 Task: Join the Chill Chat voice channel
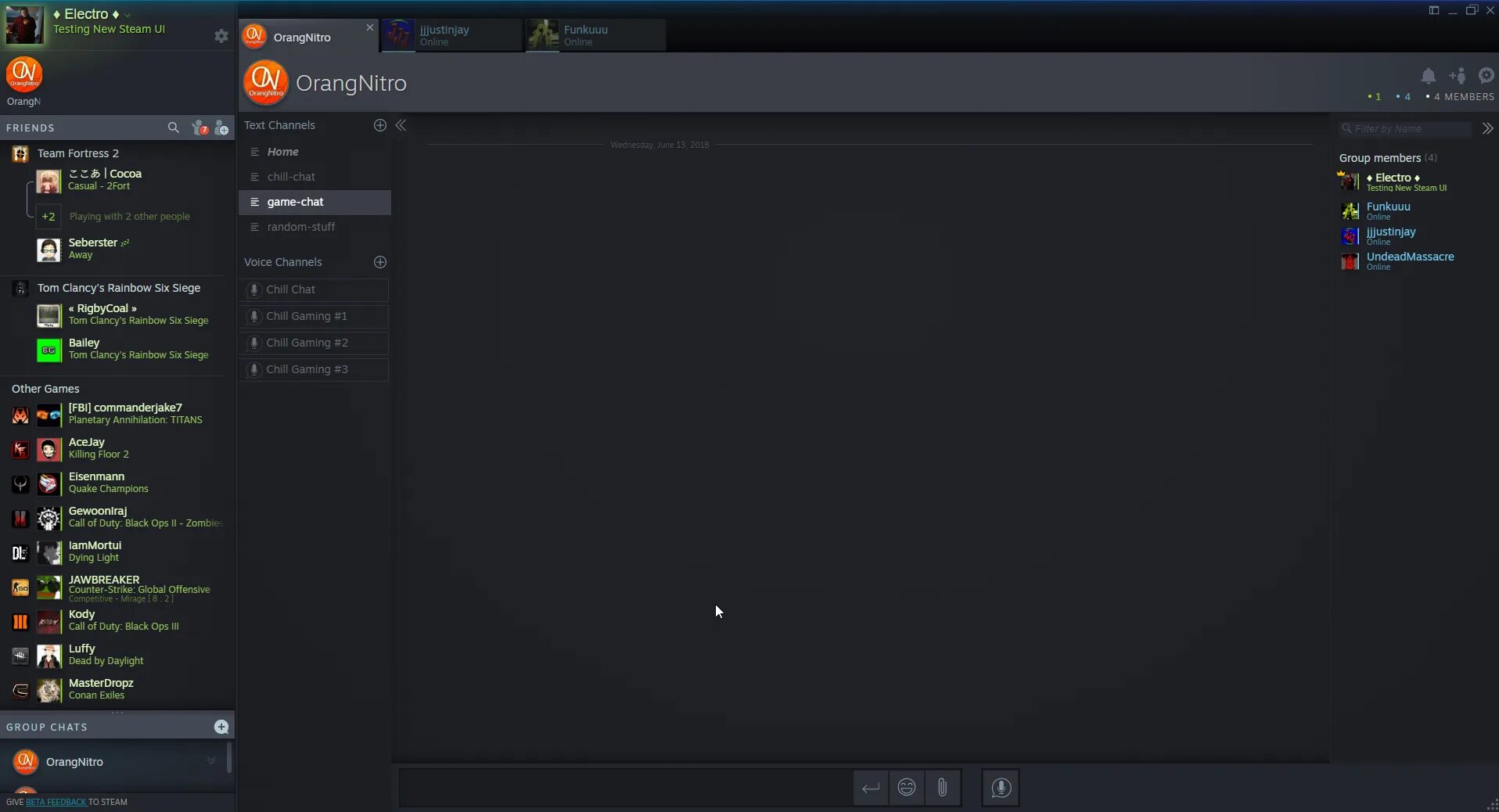point(314,289)
